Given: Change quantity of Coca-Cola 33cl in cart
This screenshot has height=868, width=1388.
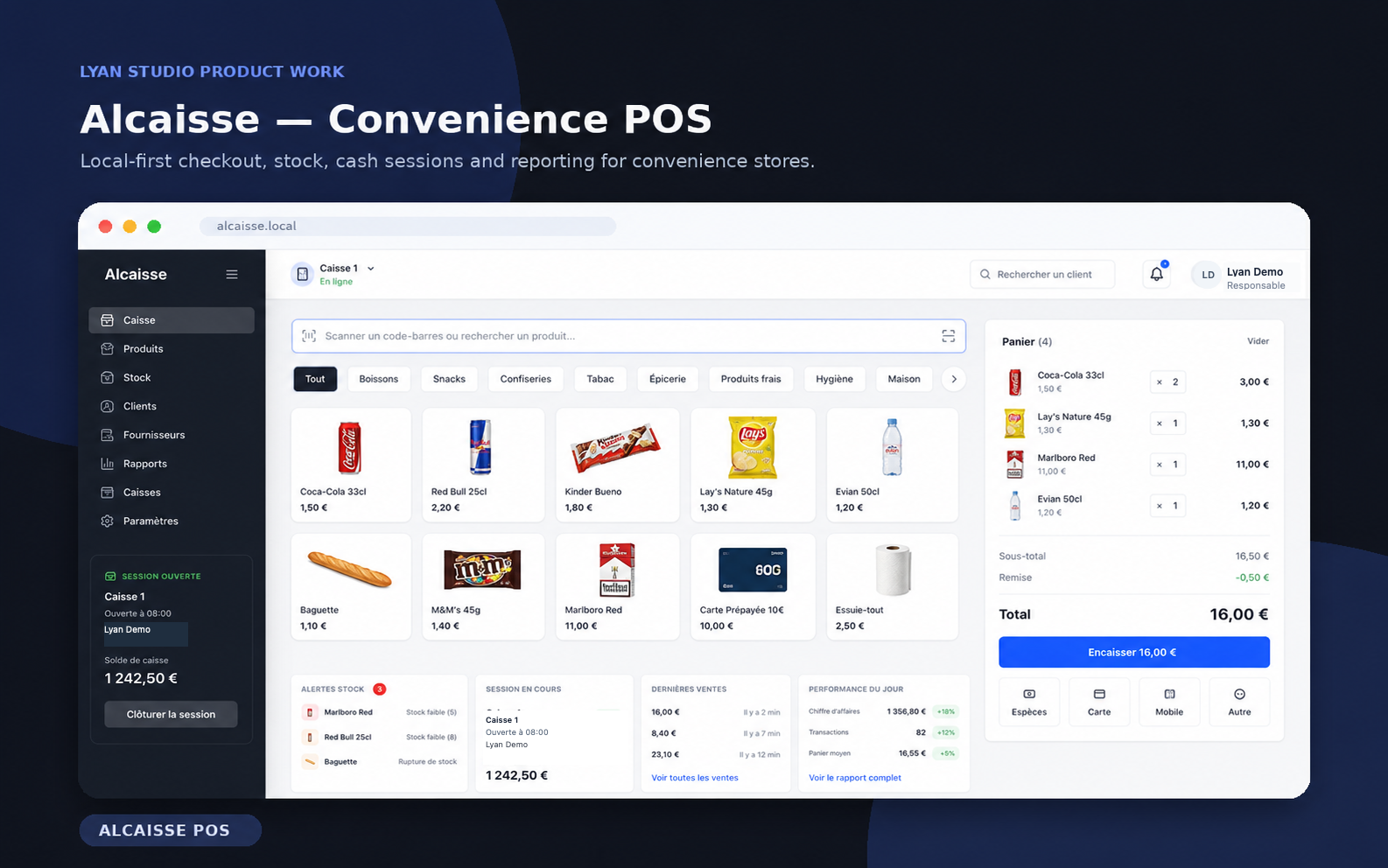Looking at the screenshot, I should pyautogui.click(x=1167, y=382).
